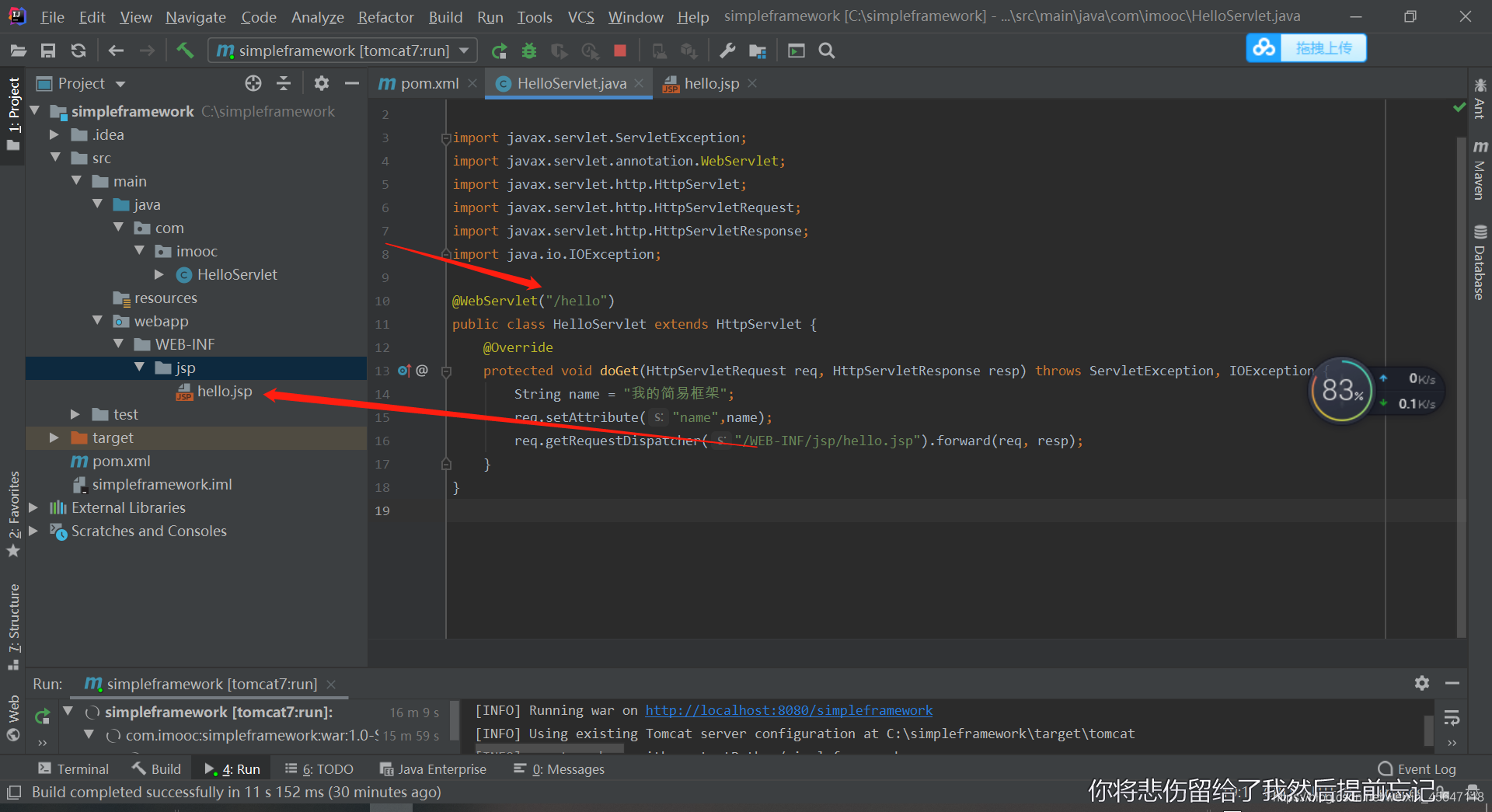This screenshot has height=812, width=1492.
Task: Open Project Structure icon in the toolbar
Action: point(758,51)
